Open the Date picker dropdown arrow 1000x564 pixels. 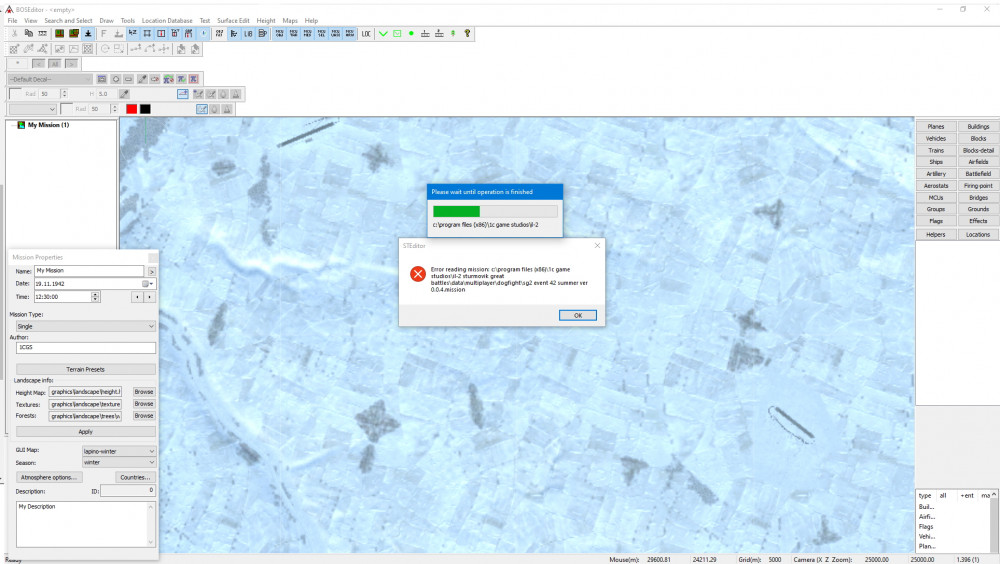click(151, 284)
